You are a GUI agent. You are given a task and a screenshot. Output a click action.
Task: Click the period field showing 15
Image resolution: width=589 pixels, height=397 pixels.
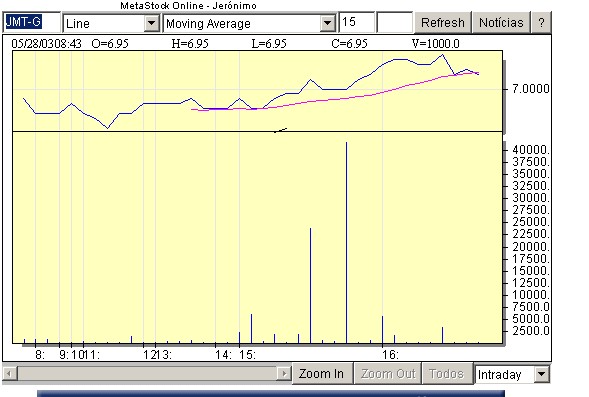356,23
